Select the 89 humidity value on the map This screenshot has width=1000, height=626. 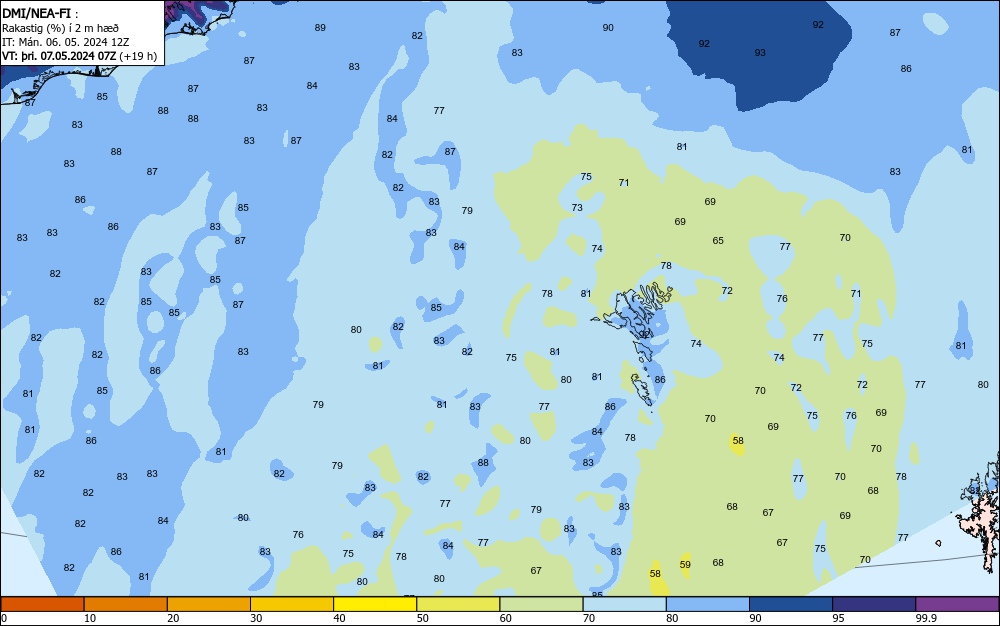[320, 27]
